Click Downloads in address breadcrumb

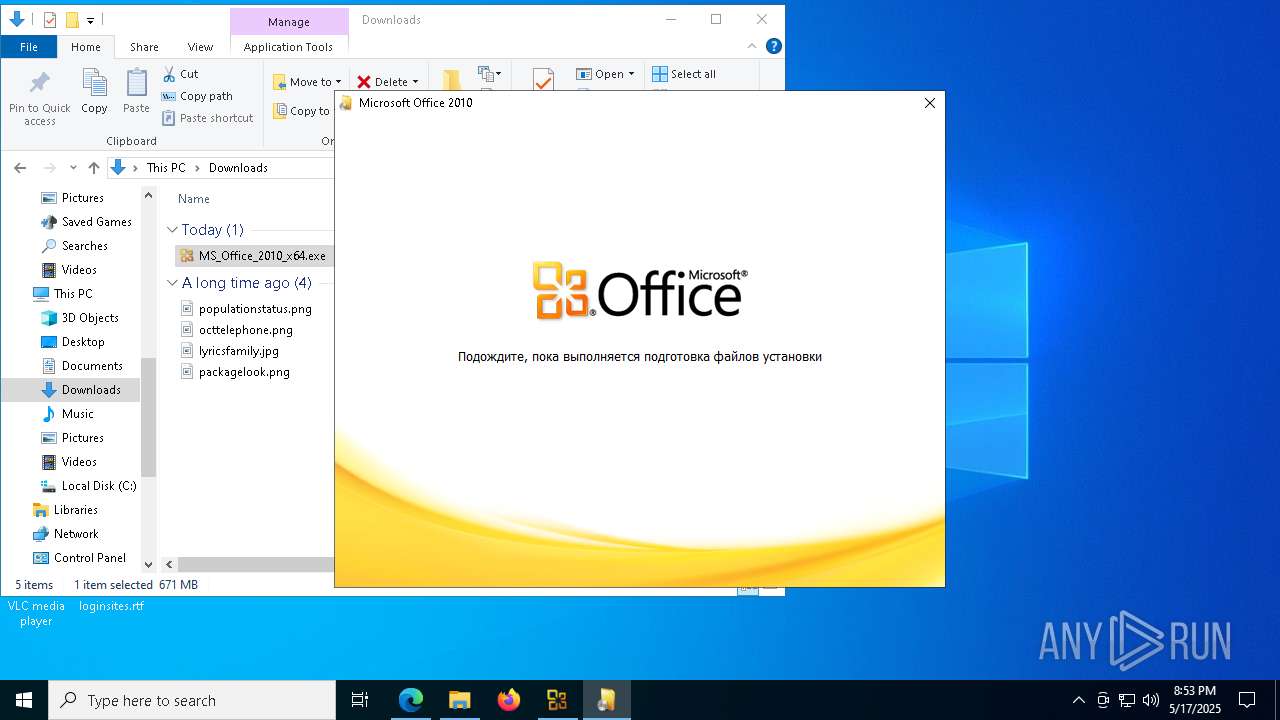(x=238, y=168)
